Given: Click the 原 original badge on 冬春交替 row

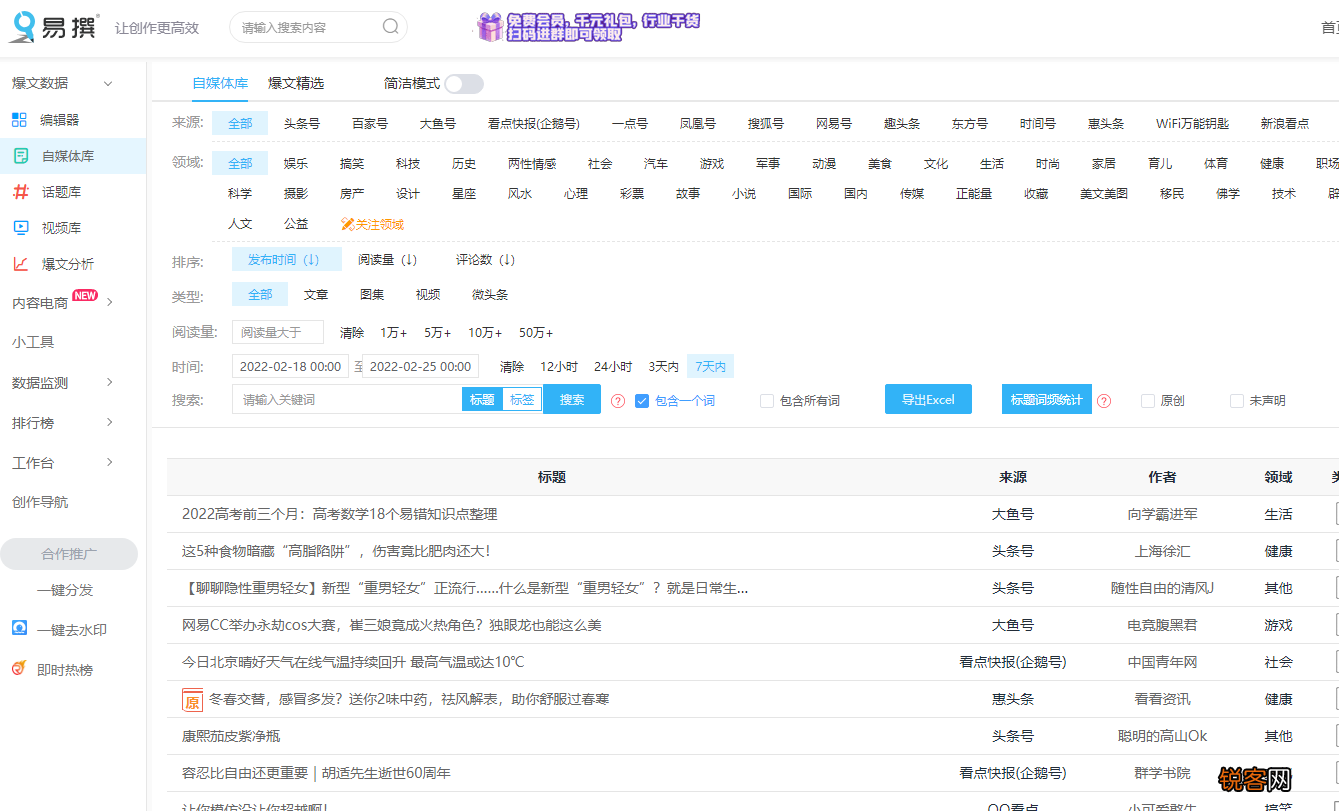Looking at the screenshot, I should (192, 700).
